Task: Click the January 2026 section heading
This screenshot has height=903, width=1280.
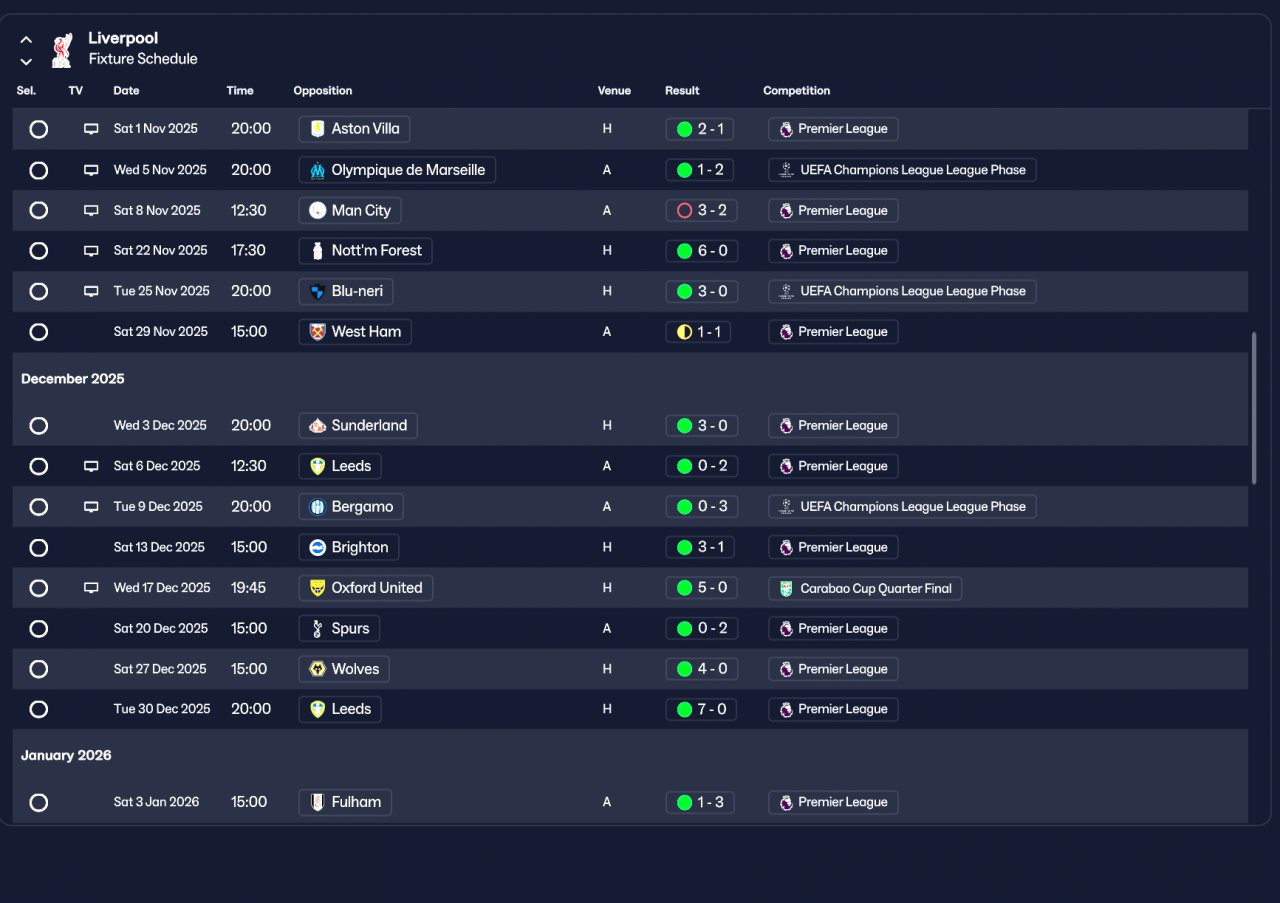Action: point(66,755)
